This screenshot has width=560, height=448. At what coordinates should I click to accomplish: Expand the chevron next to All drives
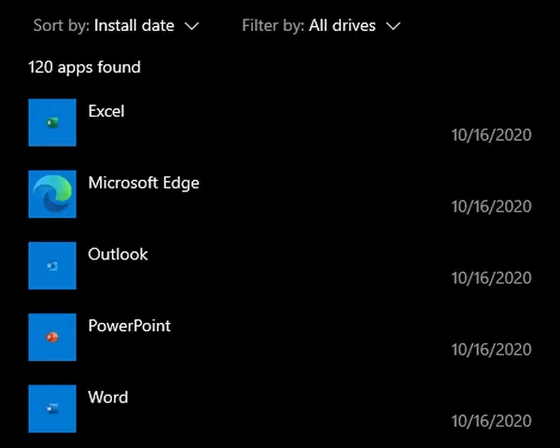[393, 26]
